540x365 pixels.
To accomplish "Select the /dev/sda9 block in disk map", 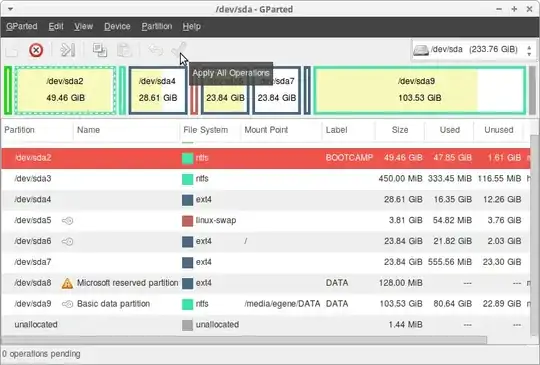I will (x=419, y=90).
